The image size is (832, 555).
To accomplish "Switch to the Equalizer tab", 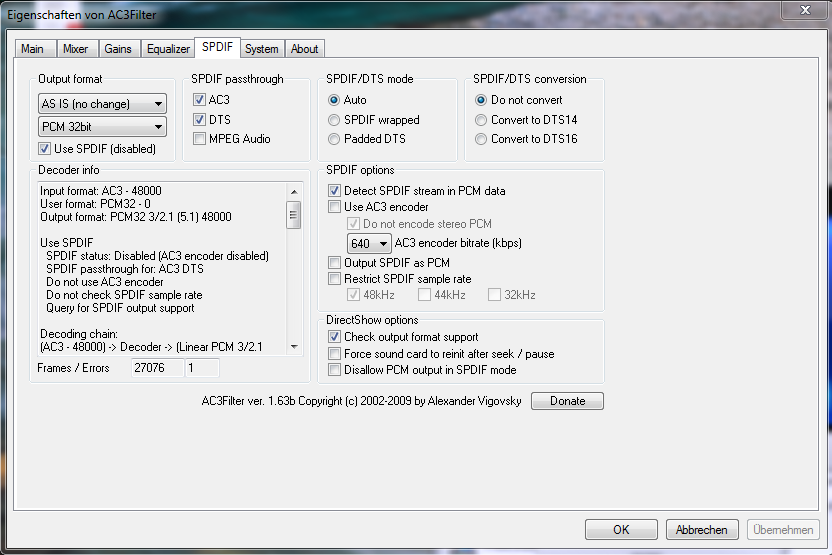I will click(168, 49).
